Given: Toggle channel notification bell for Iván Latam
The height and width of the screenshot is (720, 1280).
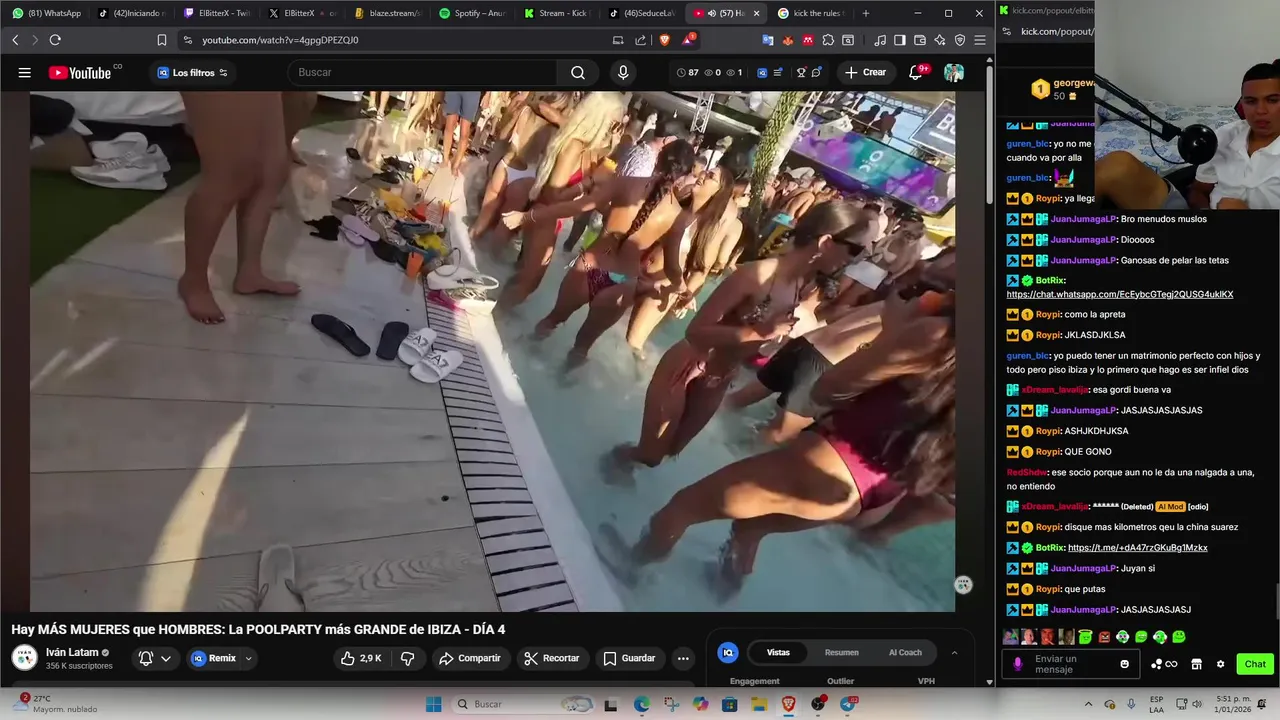Looking at the screenshot, I should pos(146,658).
